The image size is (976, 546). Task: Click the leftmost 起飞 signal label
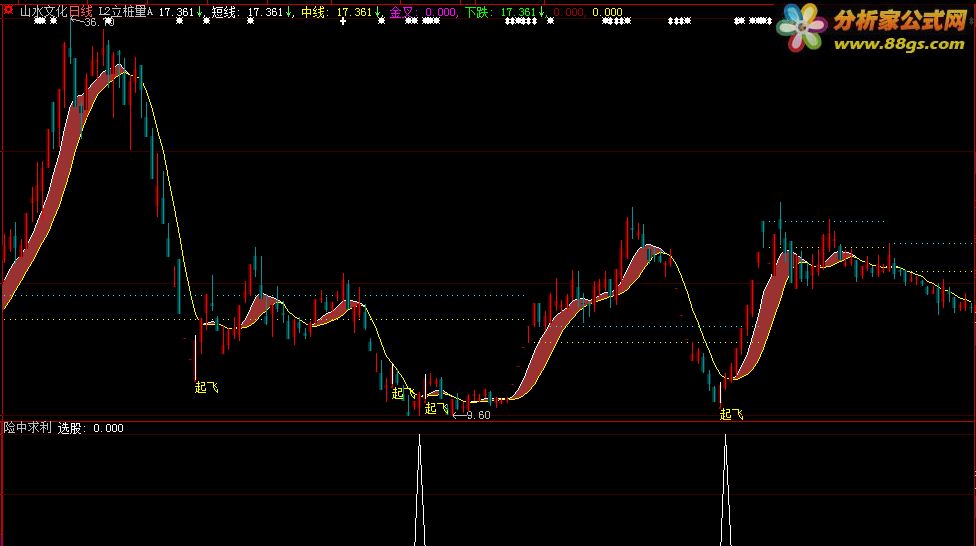click(207, 387)
